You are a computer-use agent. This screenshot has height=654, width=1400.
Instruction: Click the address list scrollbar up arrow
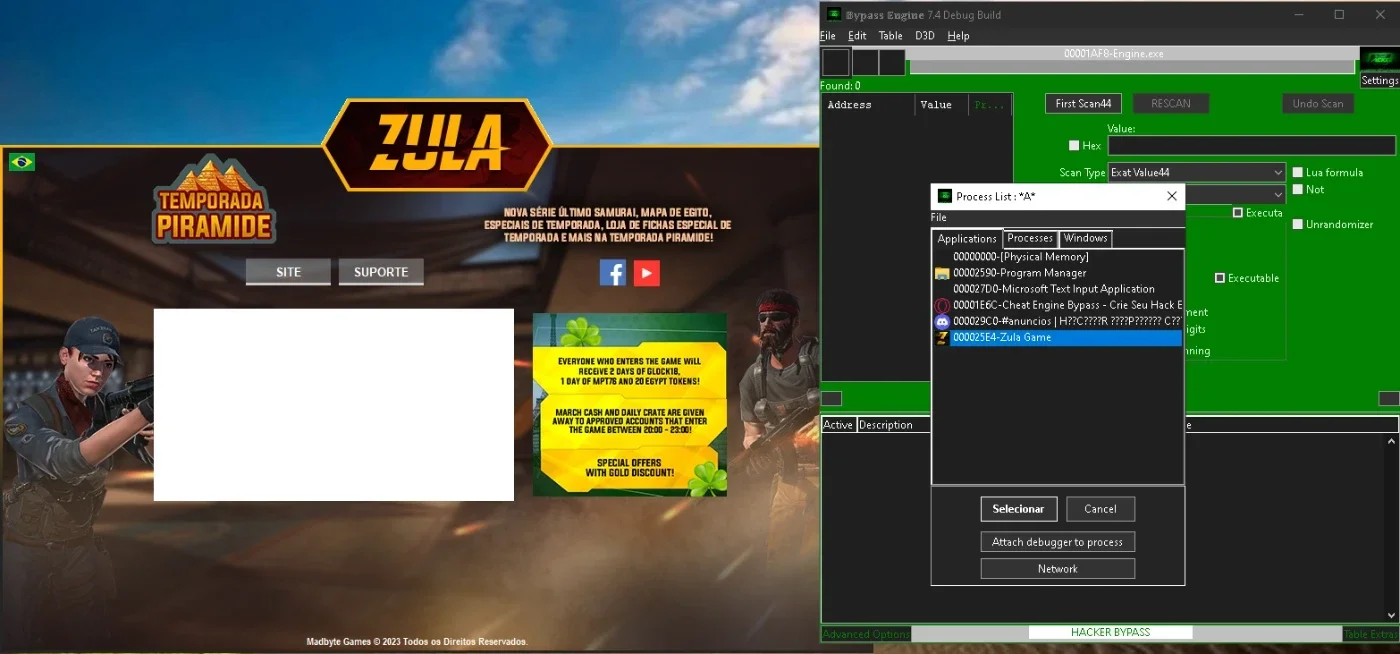(1391, 441)
